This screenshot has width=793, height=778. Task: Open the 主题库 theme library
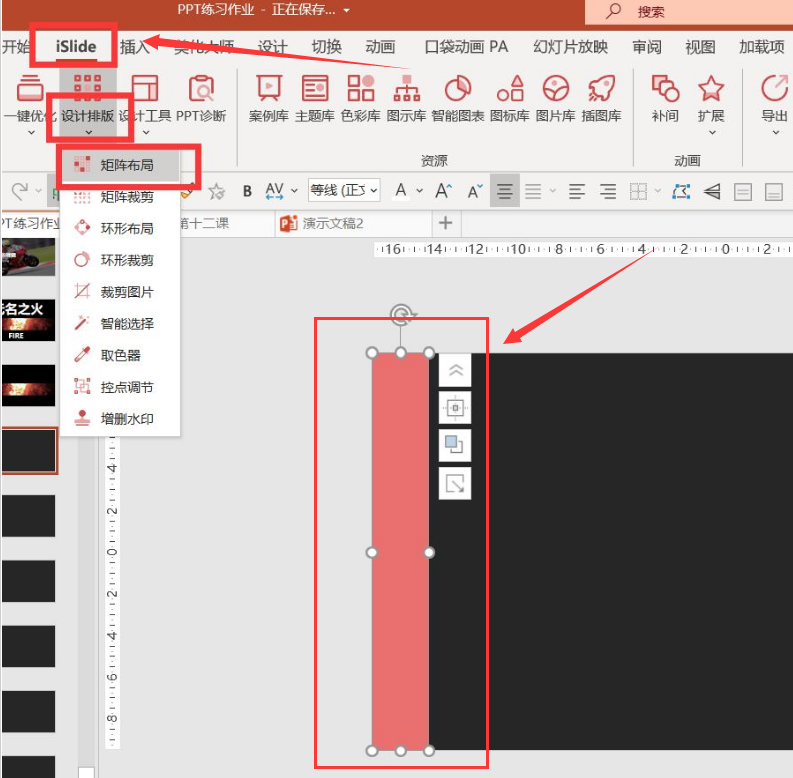click(x=315, y=99)
